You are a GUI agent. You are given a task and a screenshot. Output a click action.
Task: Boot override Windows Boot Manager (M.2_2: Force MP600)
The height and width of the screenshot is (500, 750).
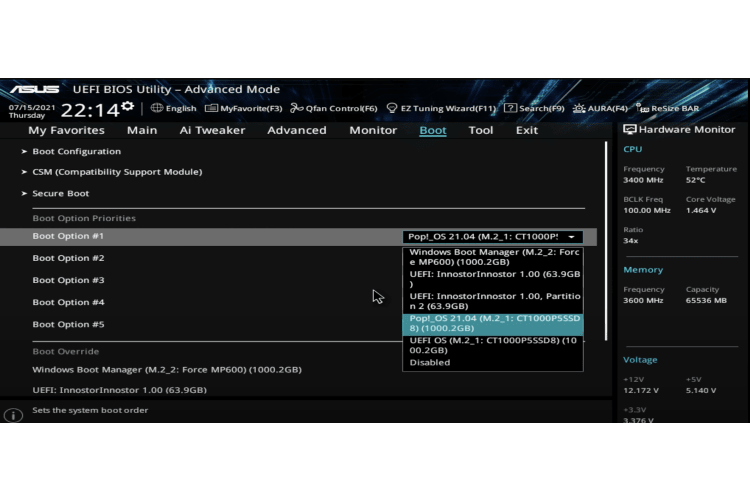click(x=167, y=369)
